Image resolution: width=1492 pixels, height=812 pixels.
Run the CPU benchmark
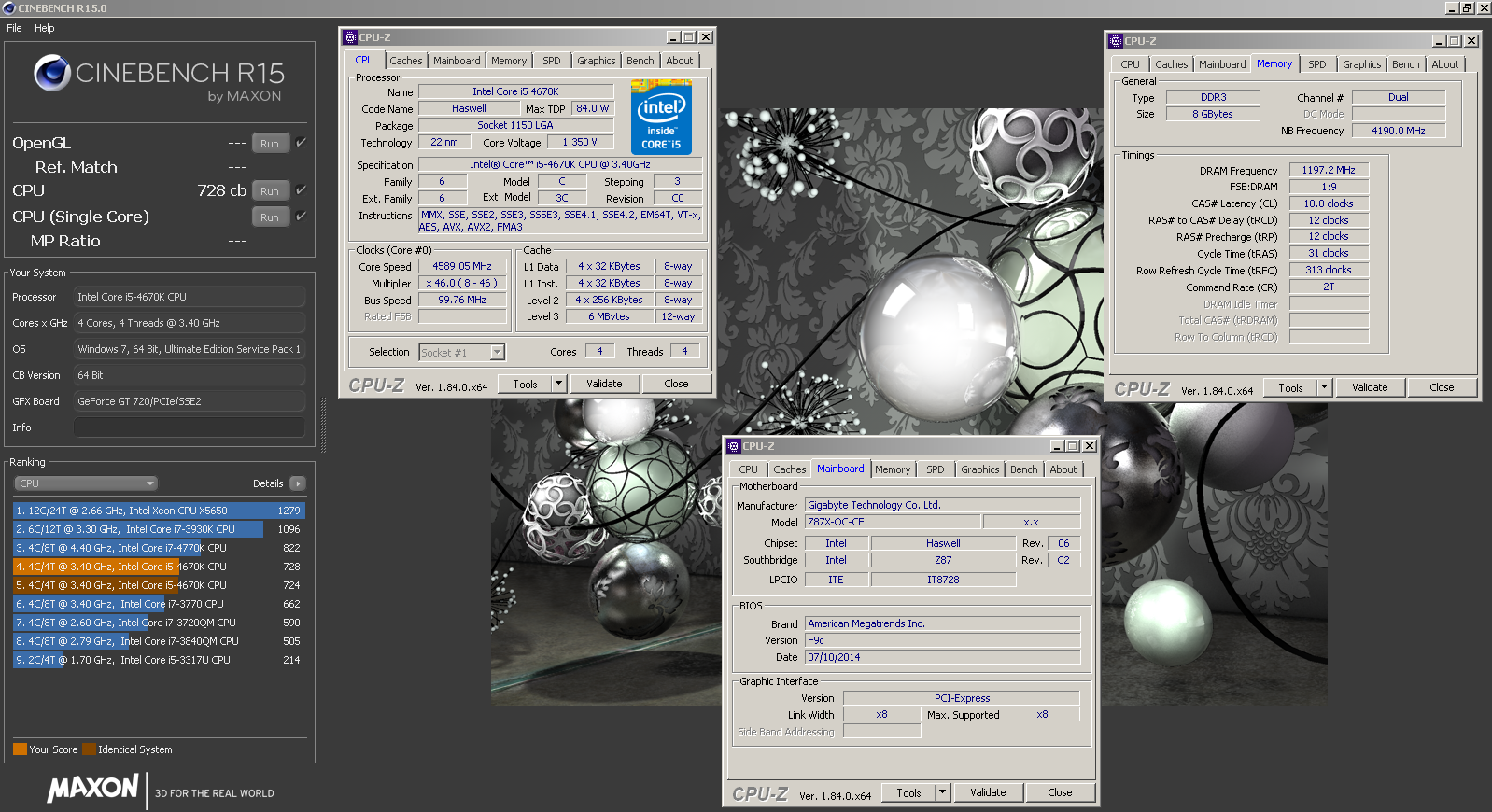[x=270, y=191]
